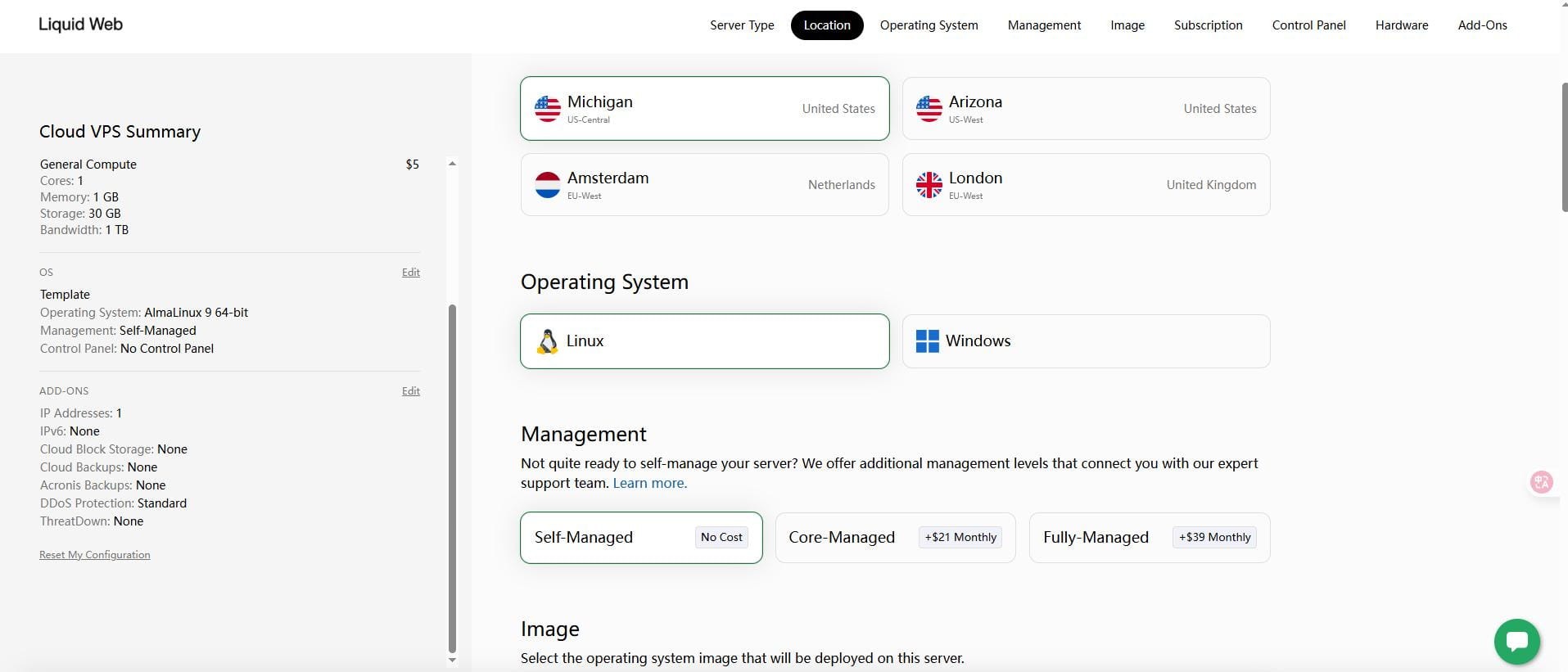Click the Windows logo icon

(x=927, y=341)
